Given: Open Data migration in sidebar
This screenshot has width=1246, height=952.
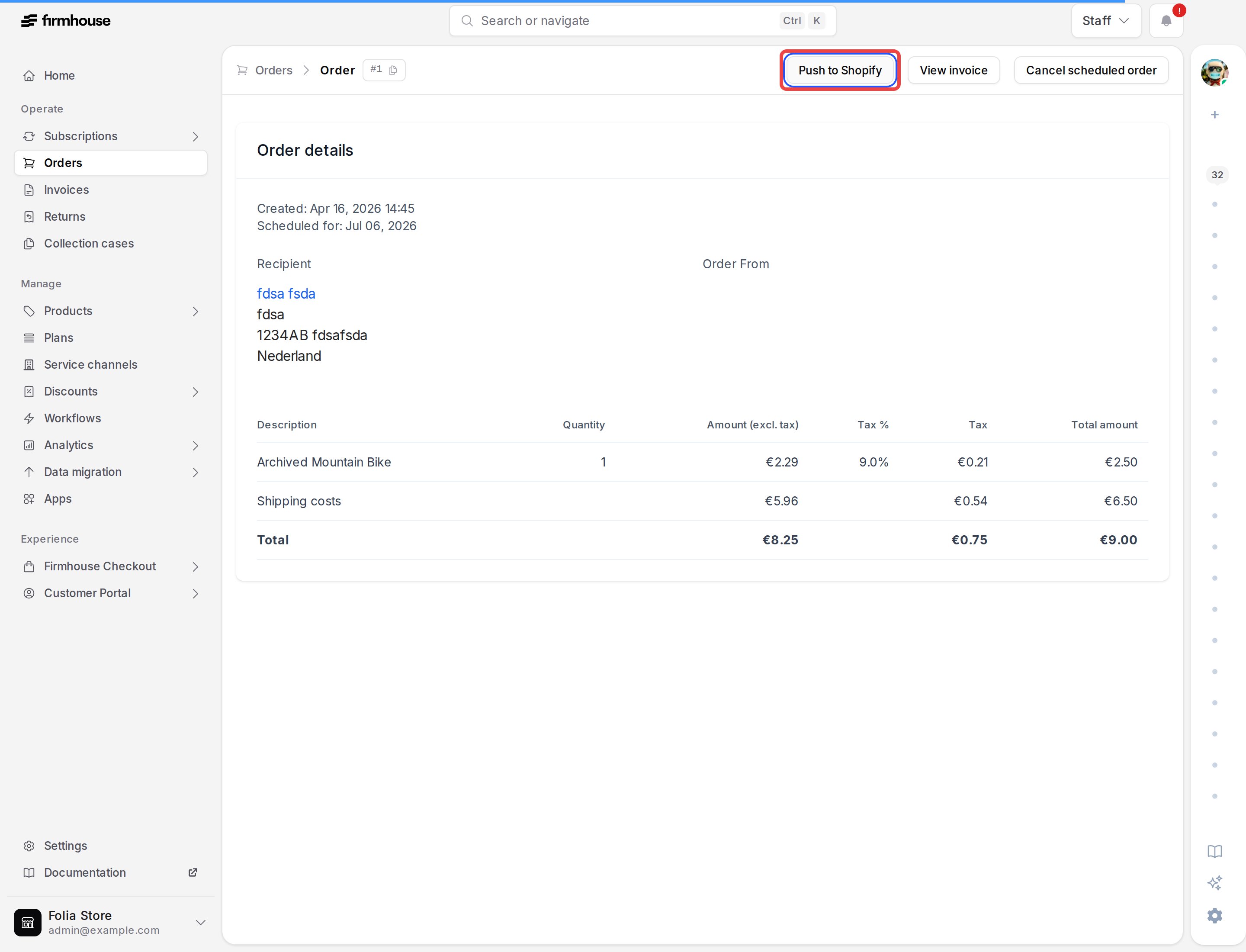Looking at the screenshot, I should pos(110,472).
